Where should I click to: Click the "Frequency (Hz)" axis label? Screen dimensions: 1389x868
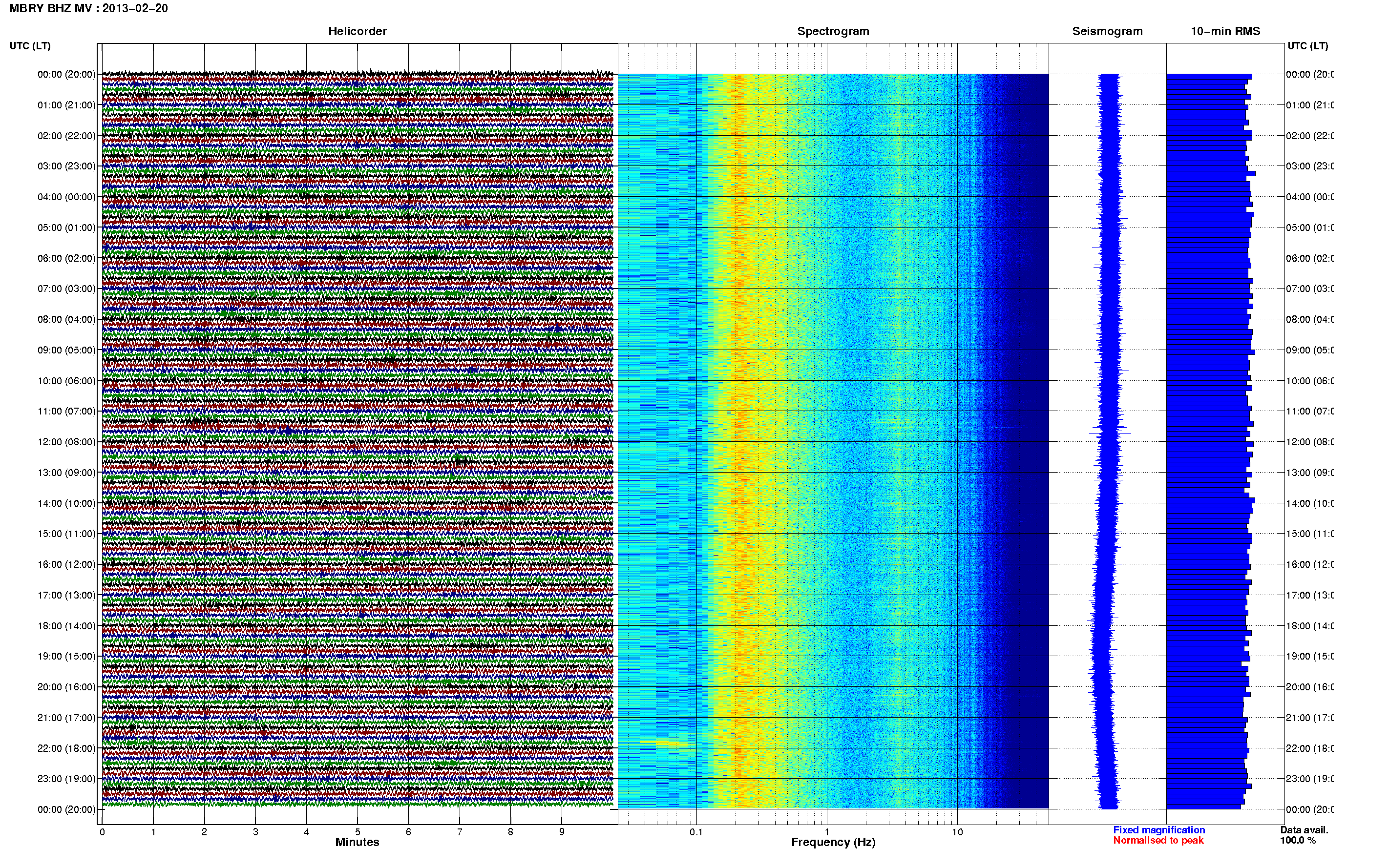(x=833, y=843)
